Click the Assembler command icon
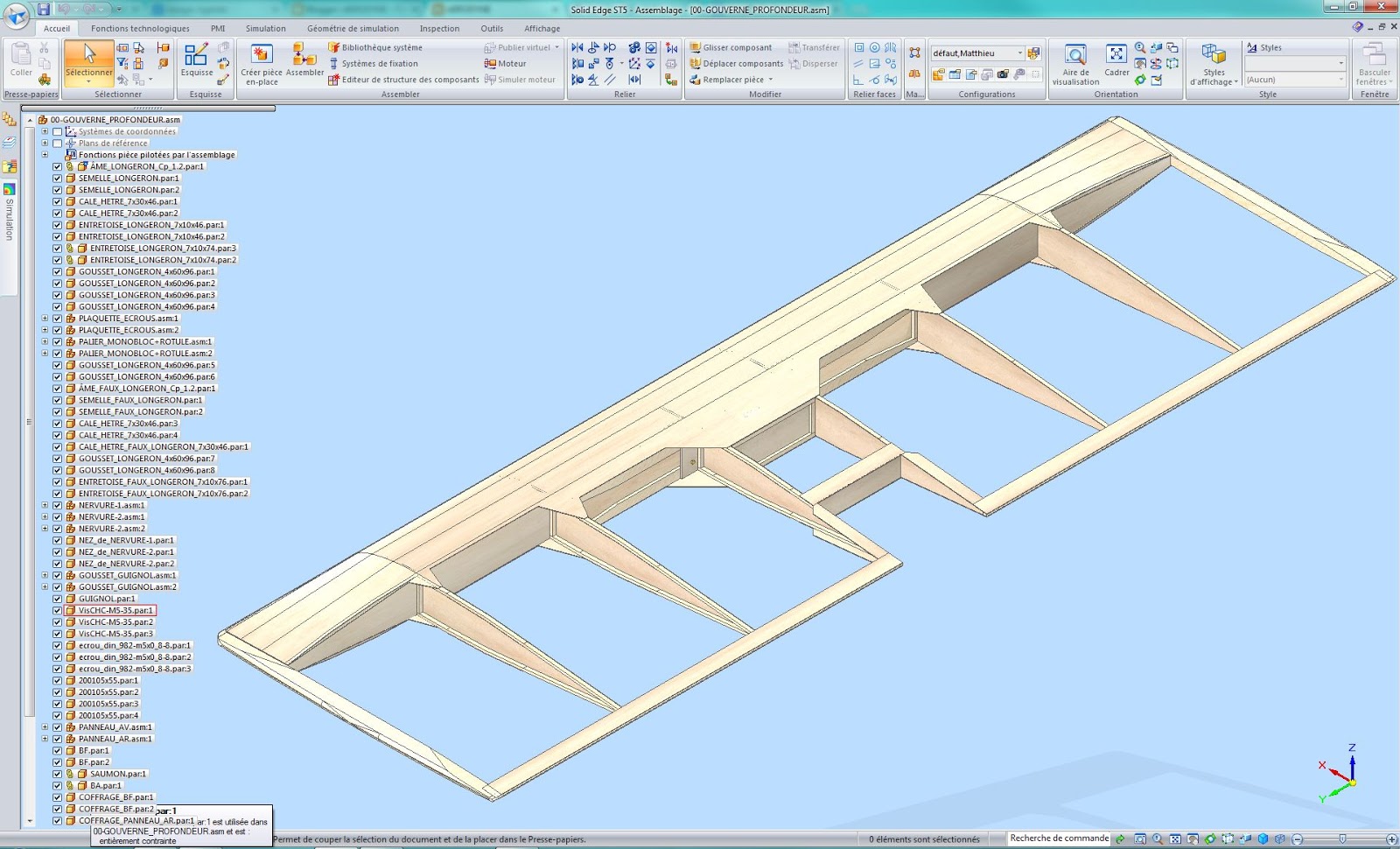The width and height of the screenshot is (1400, 849). point(304,60)
